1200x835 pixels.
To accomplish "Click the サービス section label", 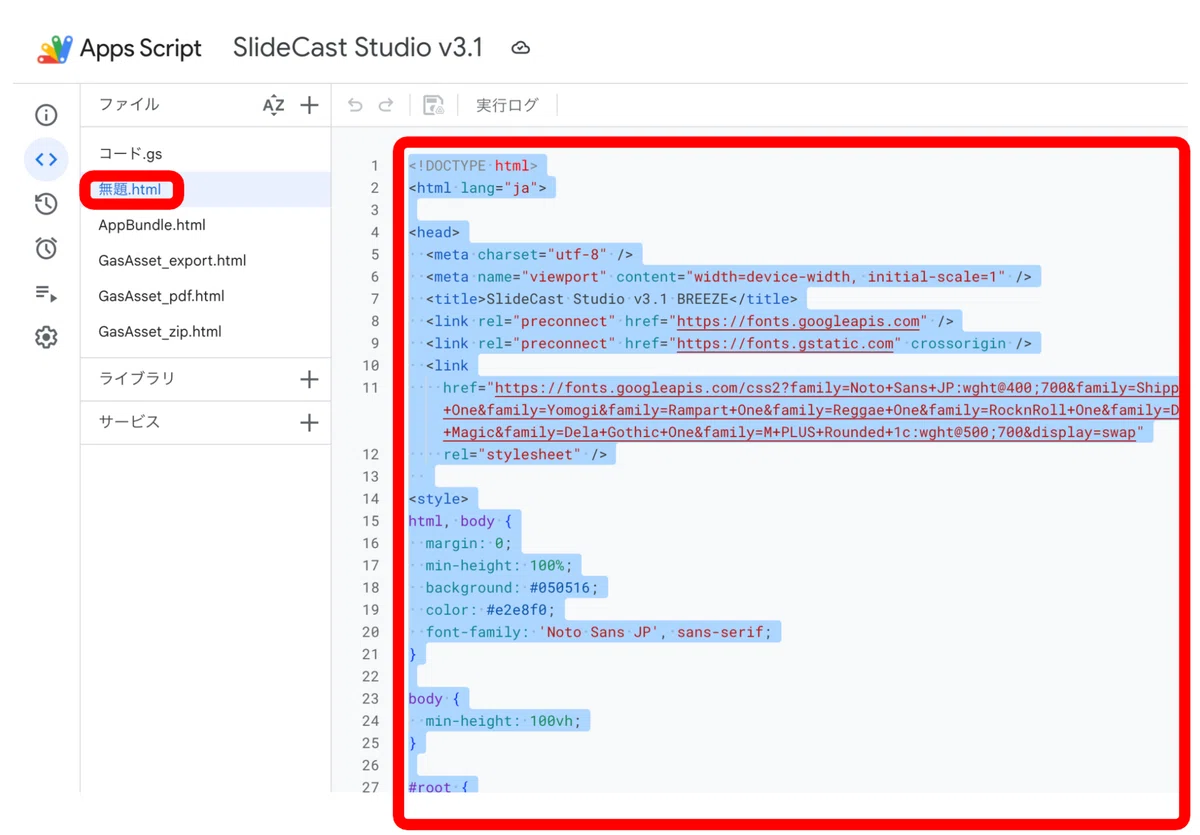I will 129,422.
